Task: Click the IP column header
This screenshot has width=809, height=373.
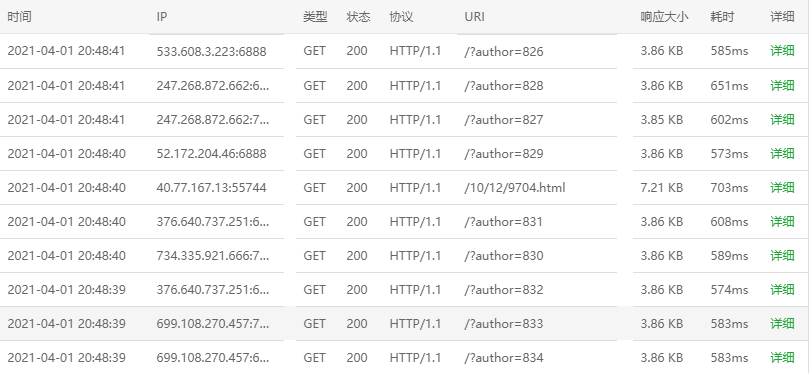Action: pos(161,17)
